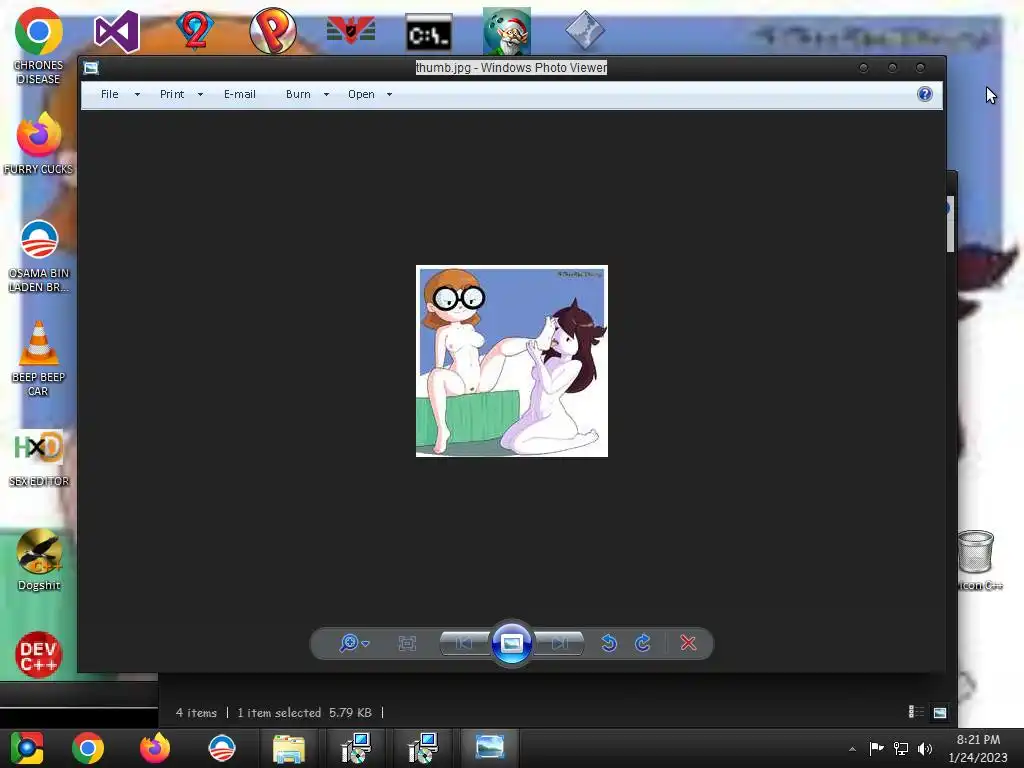Expand the File dropdown arrow
The image size is (1024, 768).
tap(137, 95)
